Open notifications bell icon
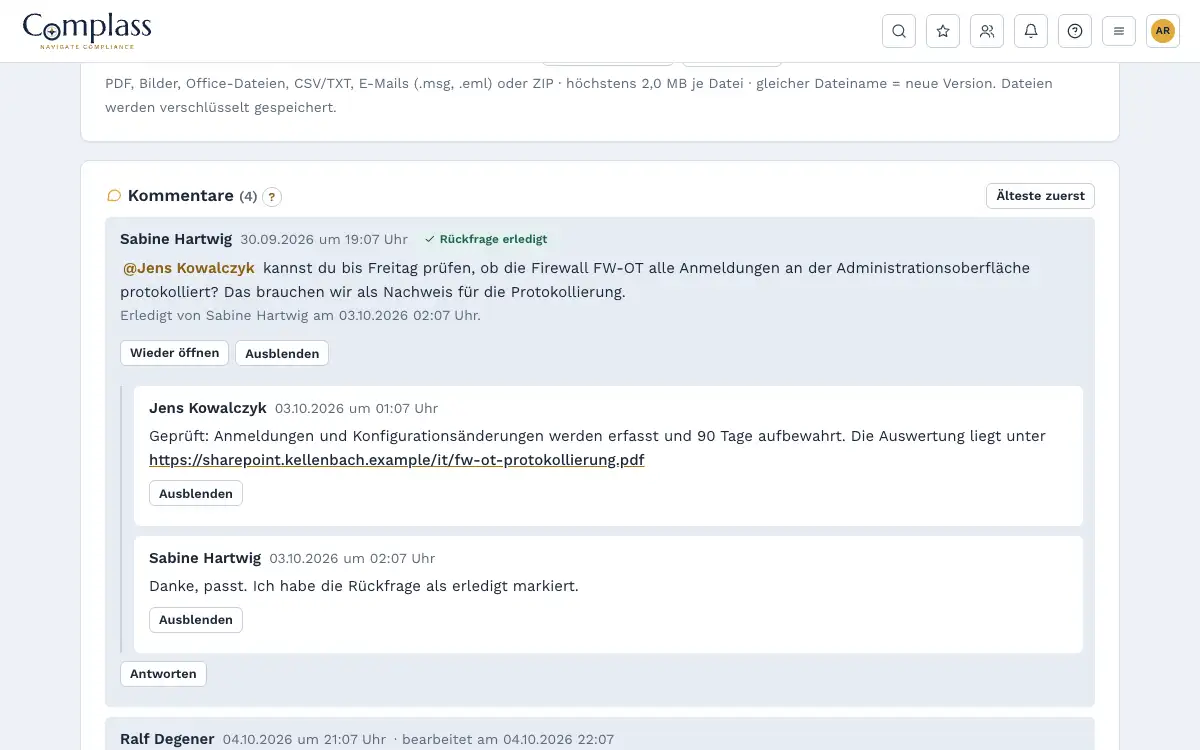Image resolution: width=1200 pixels, height=750 pixels. tap(1031, 31)
